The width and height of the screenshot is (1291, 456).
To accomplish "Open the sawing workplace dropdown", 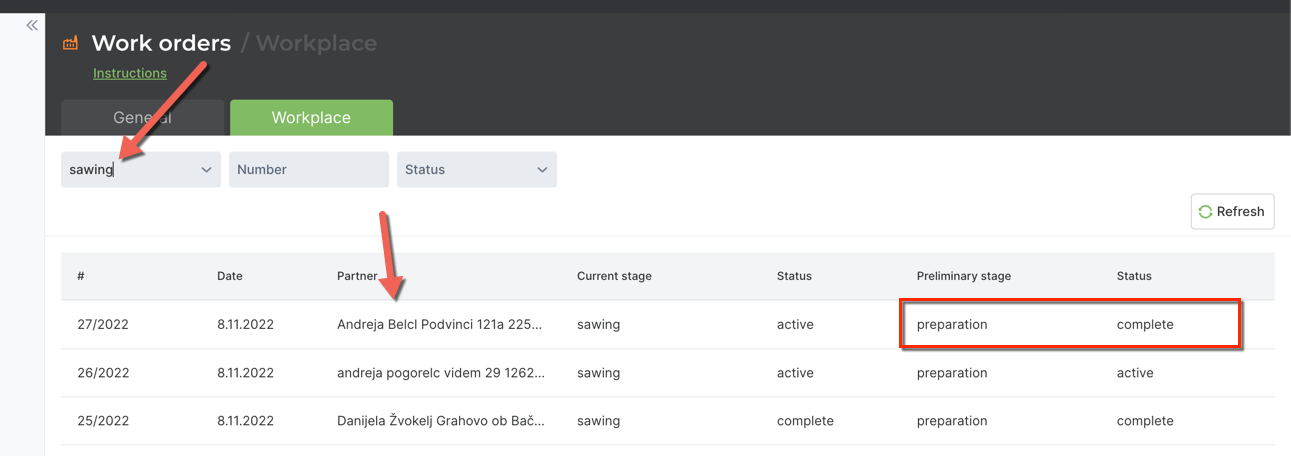I will [x=141, y=169].
